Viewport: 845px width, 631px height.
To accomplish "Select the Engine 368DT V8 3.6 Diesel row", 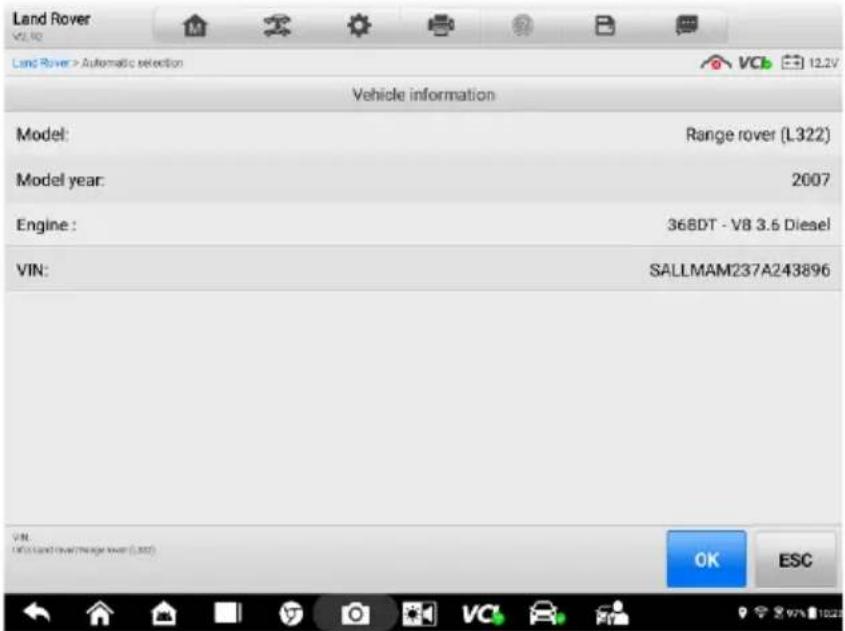I will click(422, 224).
